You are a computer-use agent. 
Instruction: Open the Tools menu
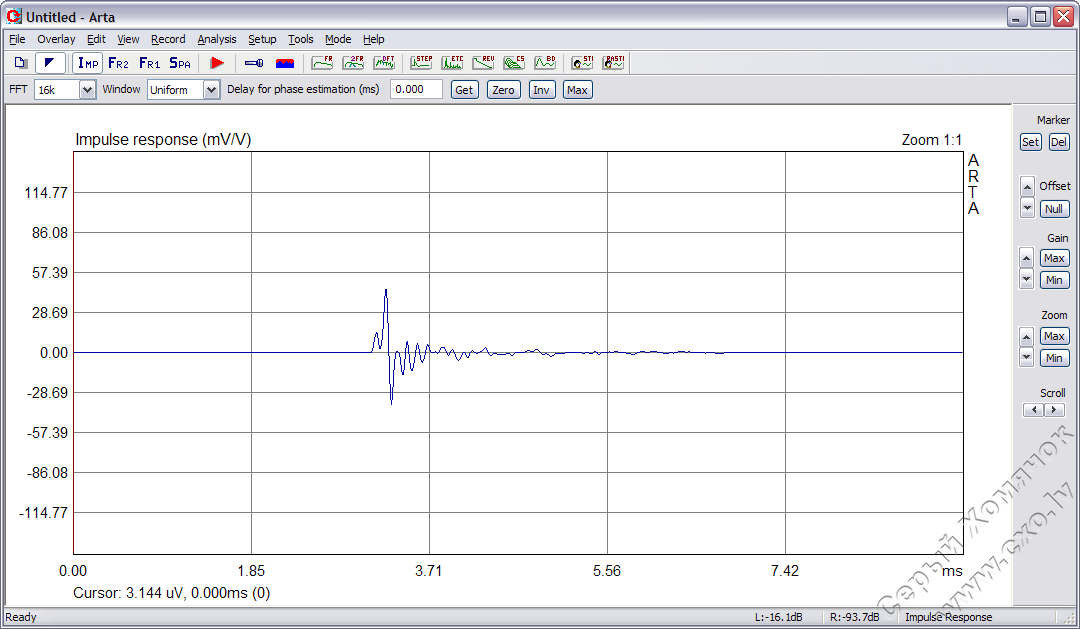300,39
